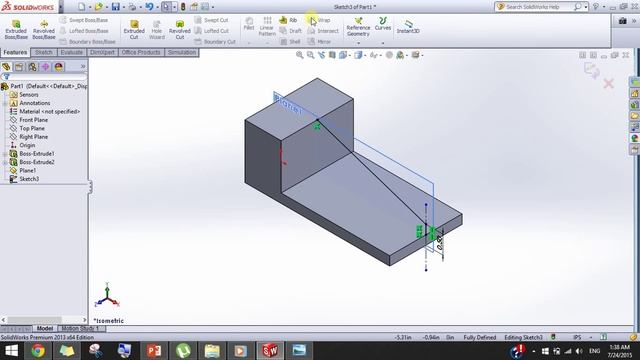Click the Zoom to Fit icon

[x=300, y=55]
